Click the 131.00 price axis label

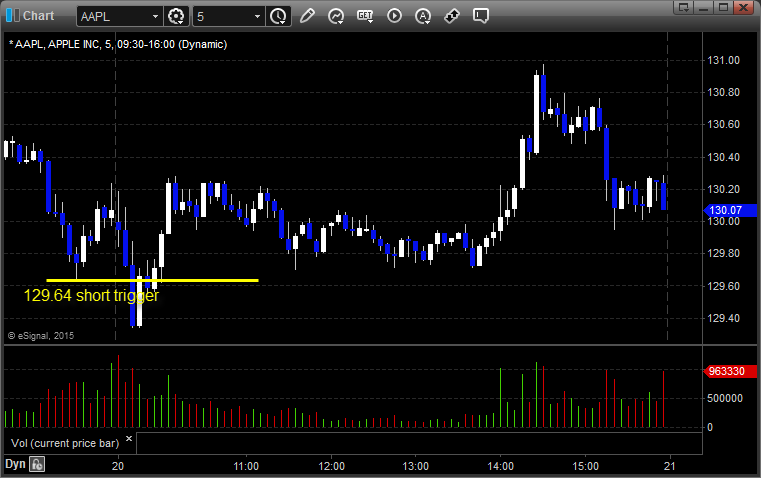click(724, 60)
